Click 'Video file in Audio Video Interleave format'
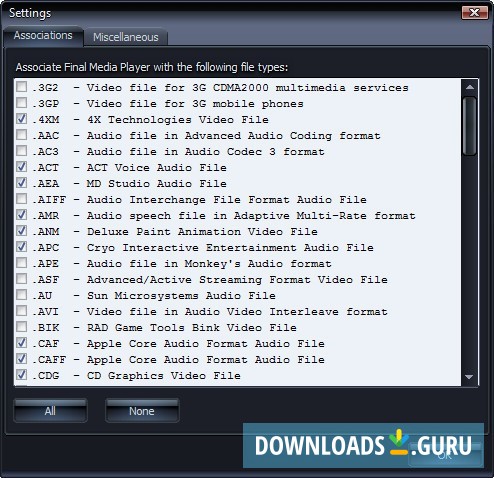This screenshot has height=478, width=494. click(x=237, y=312)
